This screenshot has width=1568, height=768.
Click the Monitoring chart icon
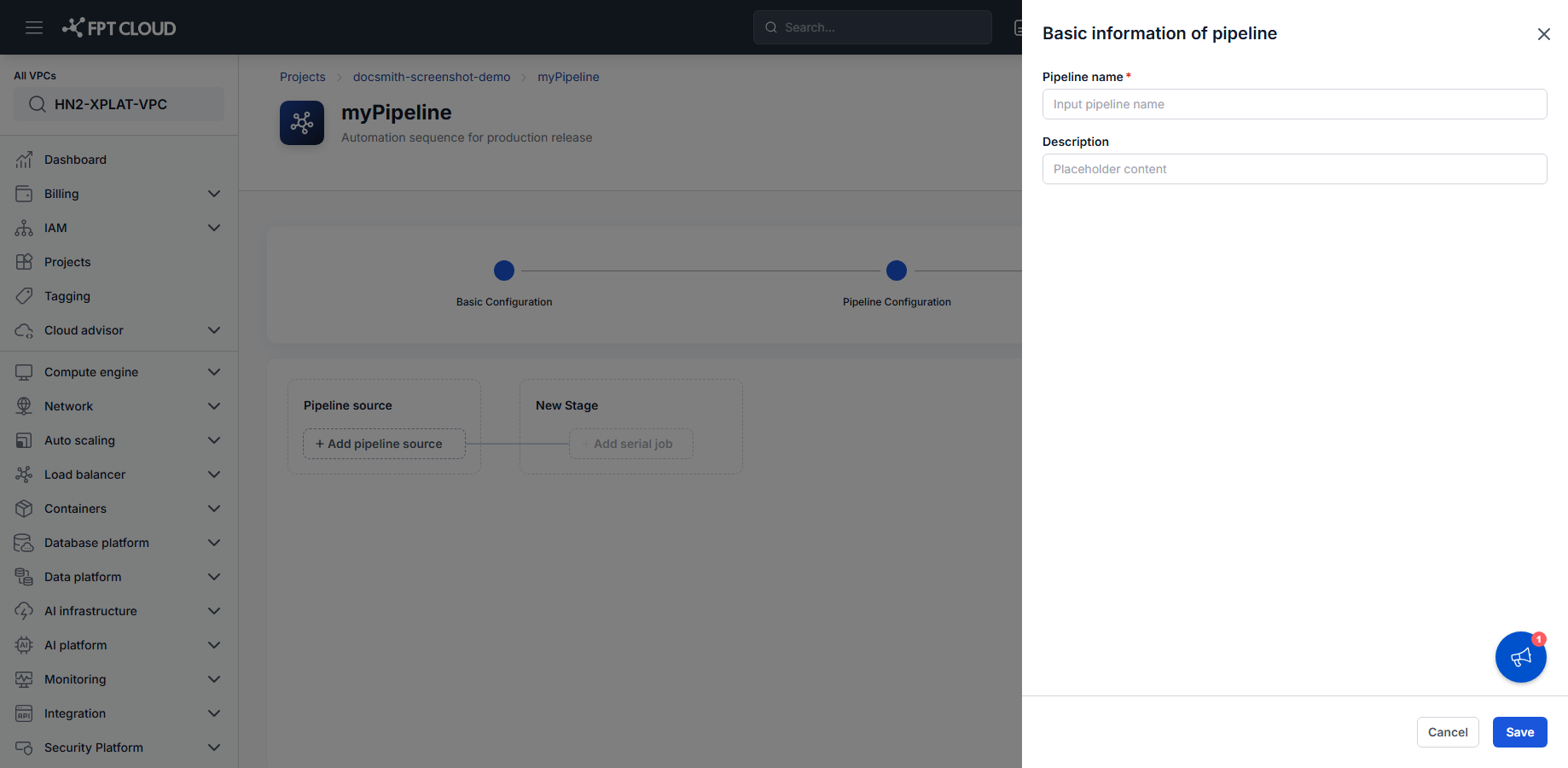point(24,679)
